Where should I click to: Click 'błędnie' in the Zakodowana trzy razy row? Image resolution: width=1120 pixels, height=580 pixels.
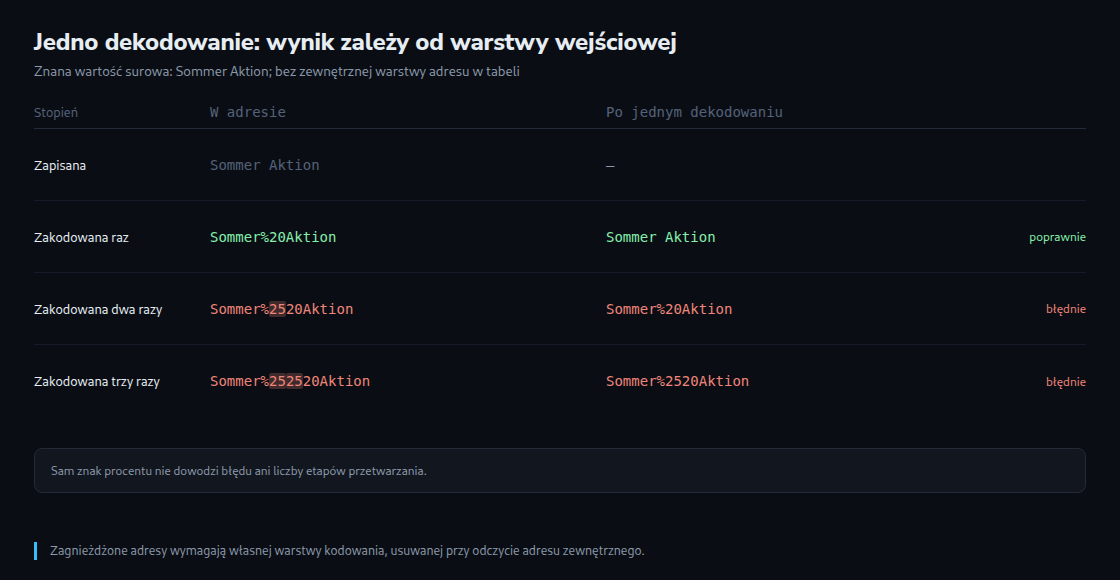[x=1066, y=382]
